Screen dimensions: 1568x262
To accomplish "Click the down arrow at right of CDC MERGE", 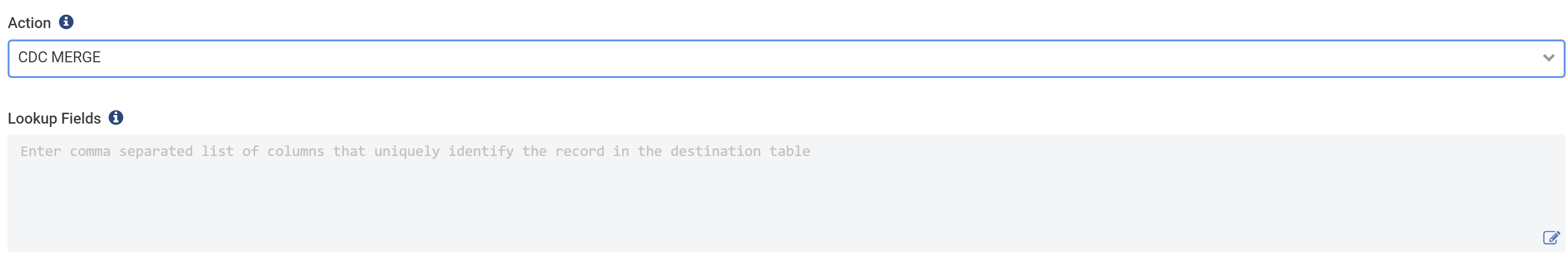I will [x=1549, y=58].
